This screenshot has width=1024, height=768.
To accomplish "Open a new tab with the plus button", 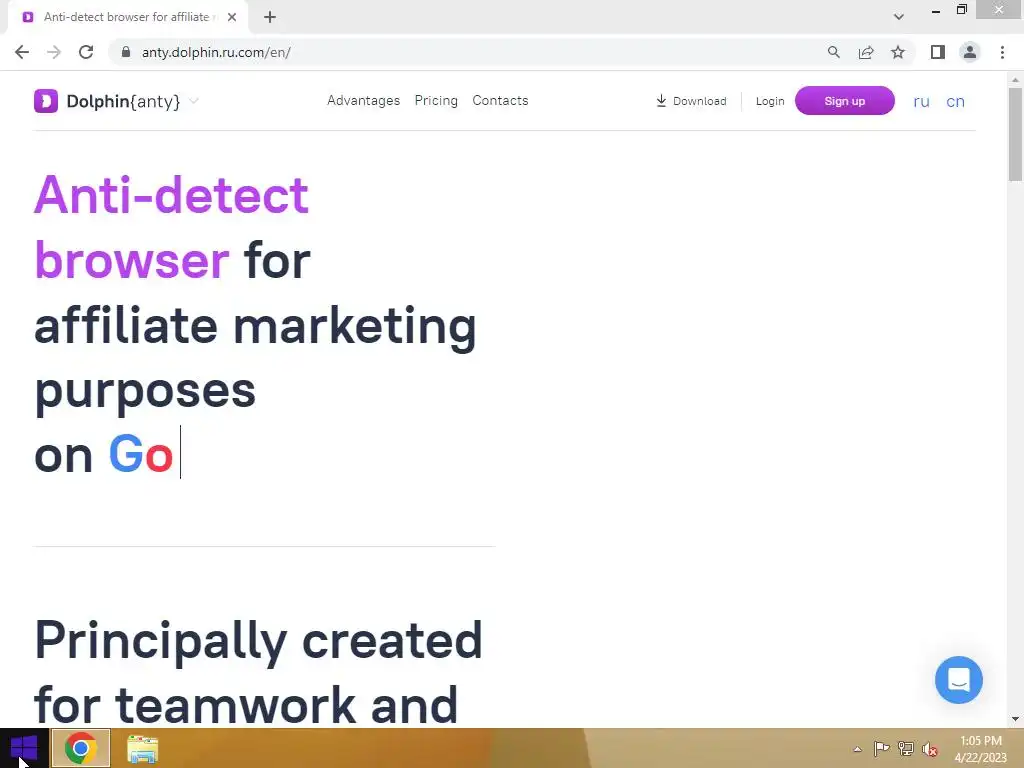I will pyautogui.click(x=270, y=17).
